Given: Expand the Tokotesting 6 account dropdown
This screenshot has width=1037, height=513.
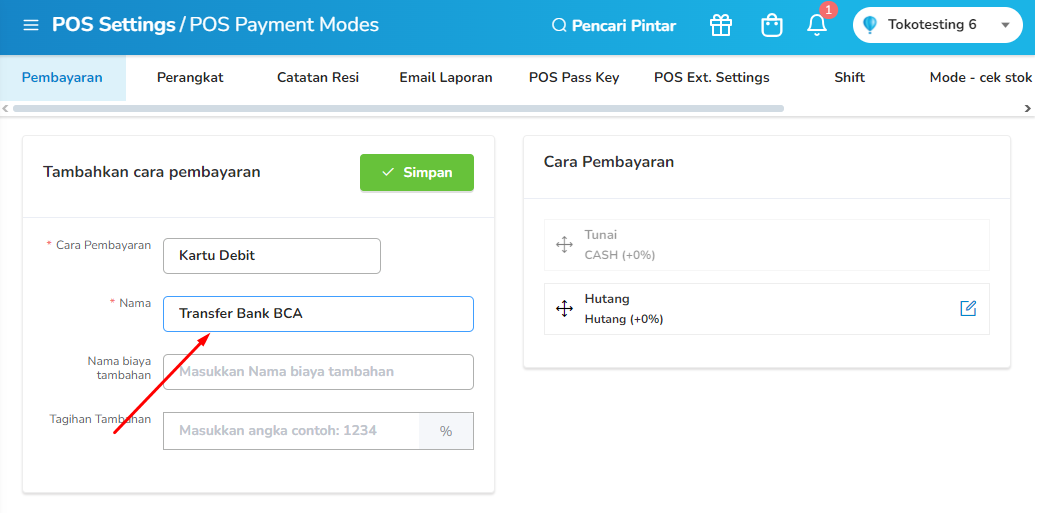Looking at the screenshot, I should 1005,25.
